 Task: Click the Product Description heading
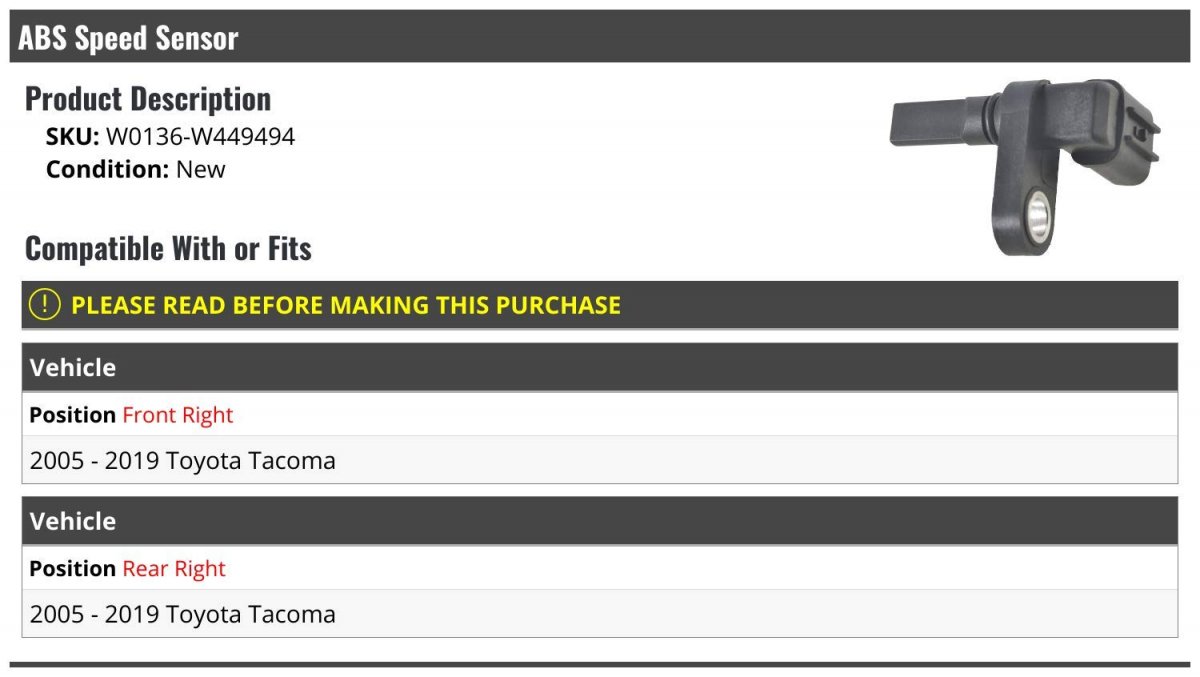click(148, 99)
